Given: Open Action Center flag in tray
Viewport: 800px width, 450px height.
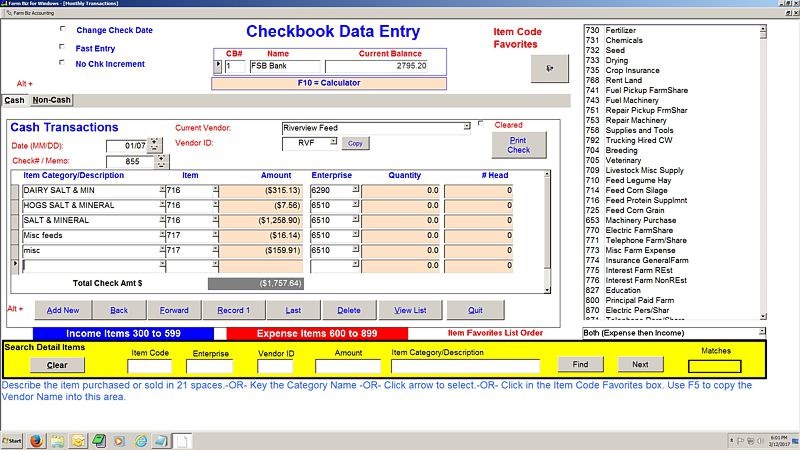Looking at the screenshot, I should tap(741, 441).
